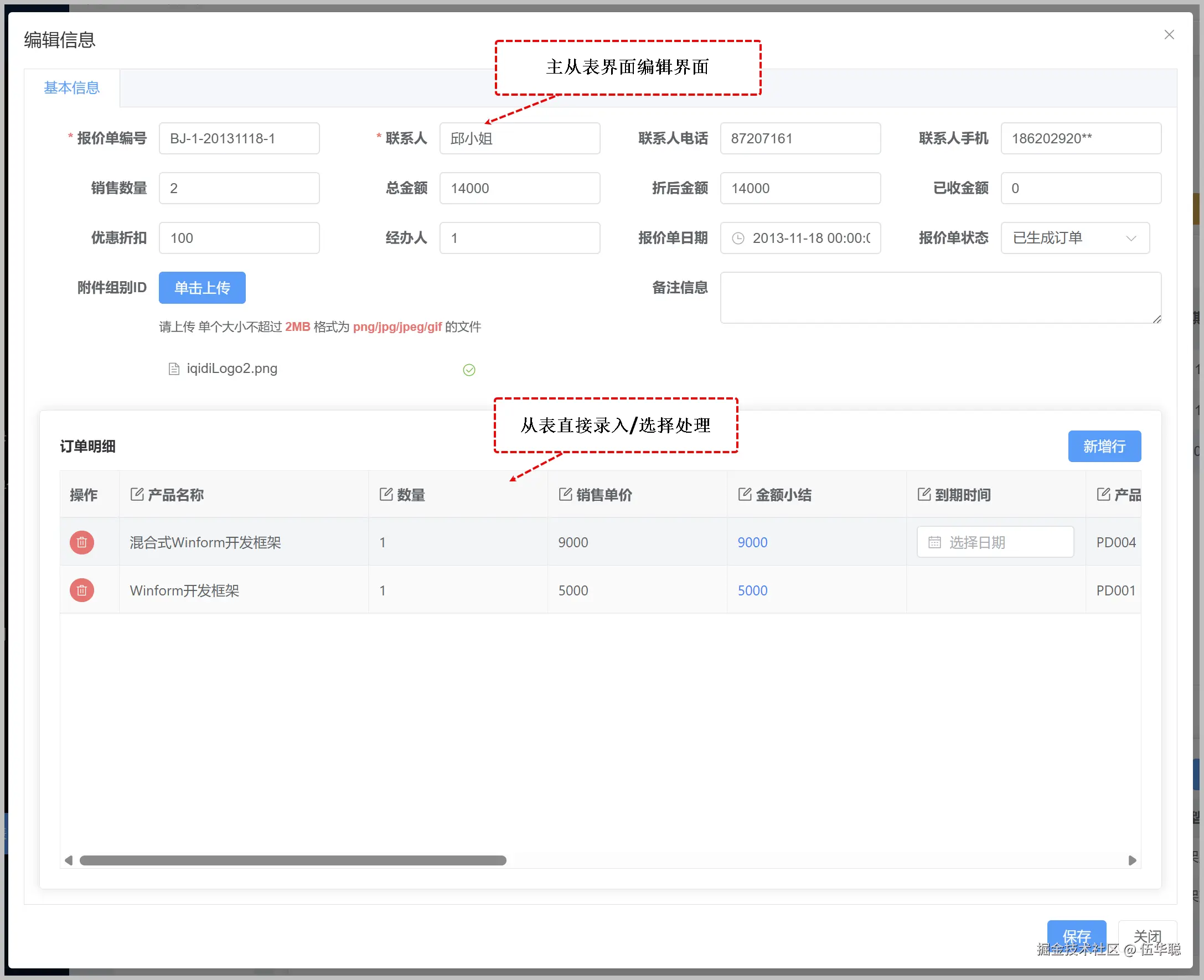
Task: Click the iqidiLogo2.png file document icon
Action: click(174, 369)
